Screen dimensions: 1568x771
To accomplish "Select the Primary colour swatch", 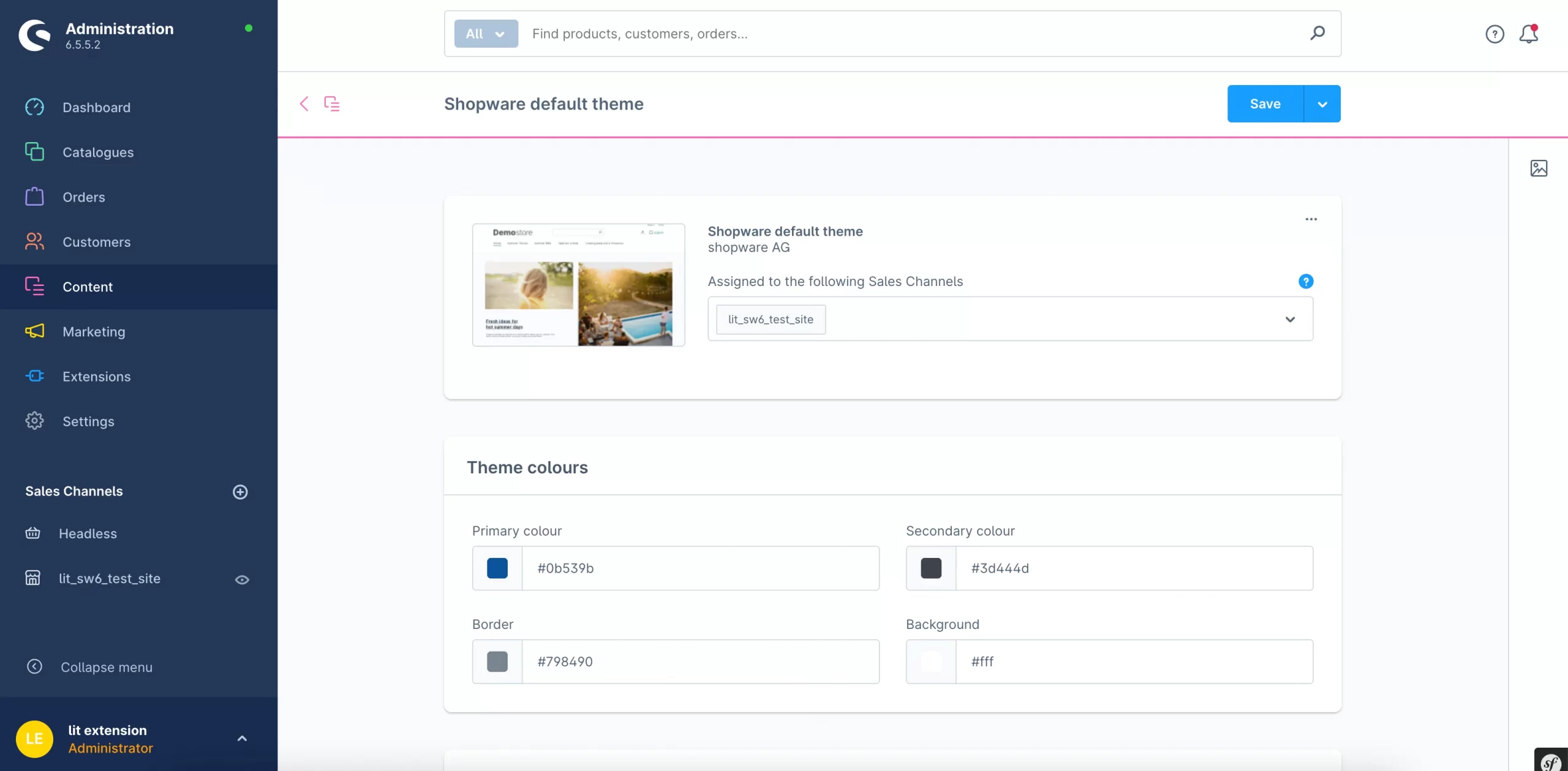I will 497,568.
